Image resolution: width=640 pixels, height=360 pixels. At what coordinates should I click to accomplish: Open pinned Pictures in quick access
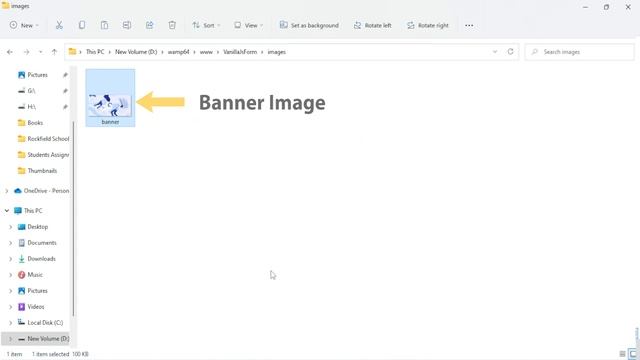click(x=37, y=75)
